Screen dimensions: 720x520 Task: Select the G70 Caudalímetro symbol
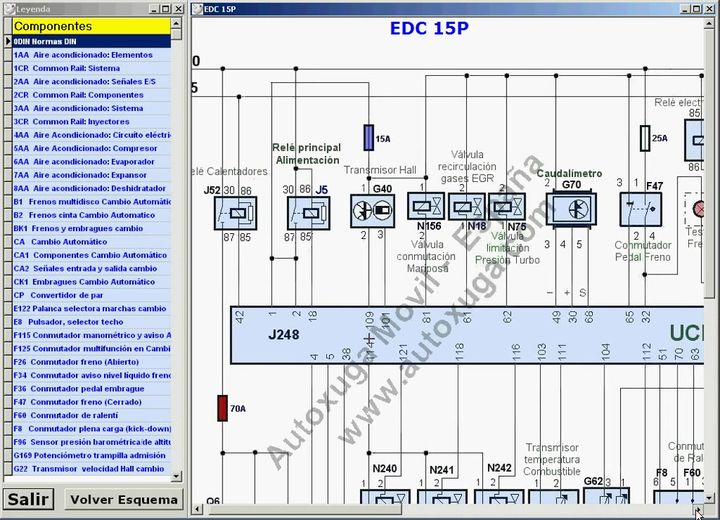point(571,209)
